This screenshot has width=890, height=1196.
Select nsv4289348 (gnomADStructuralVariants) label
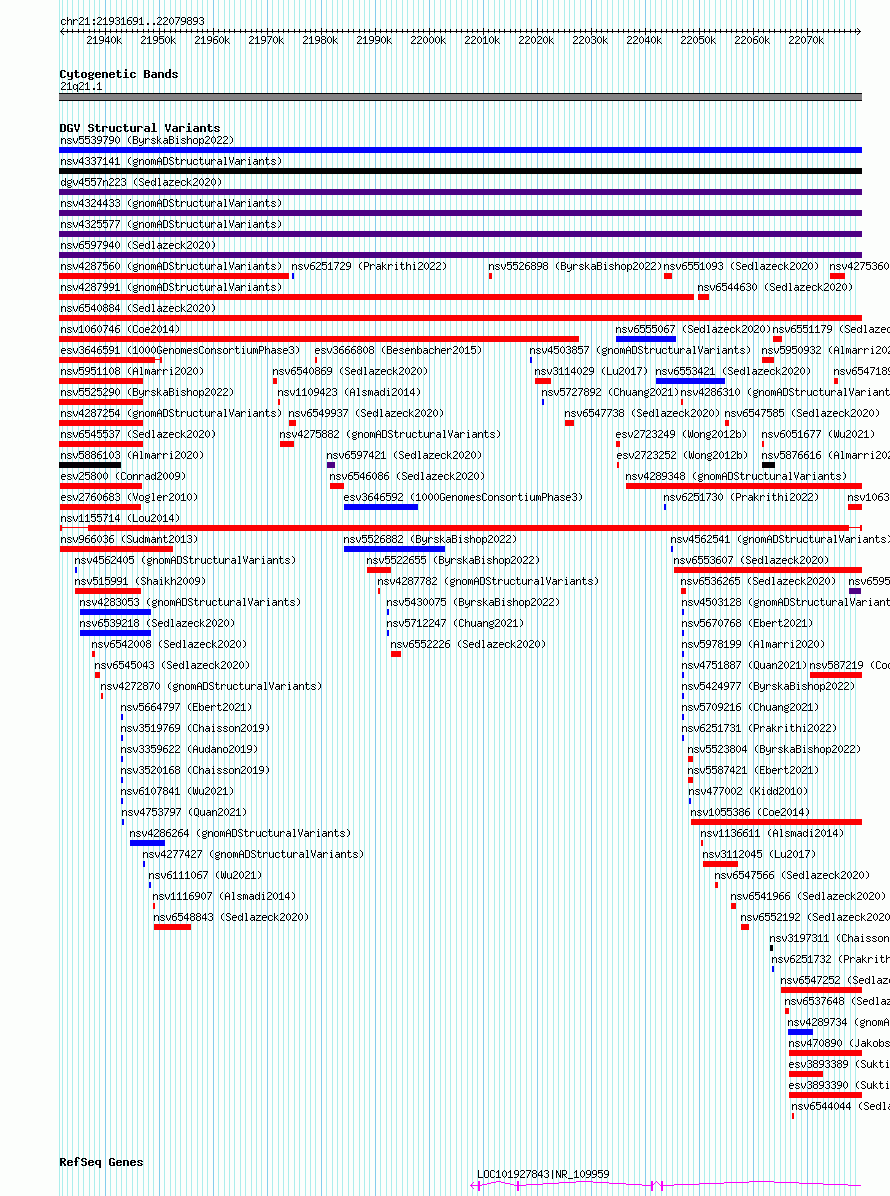coord(737,476)
